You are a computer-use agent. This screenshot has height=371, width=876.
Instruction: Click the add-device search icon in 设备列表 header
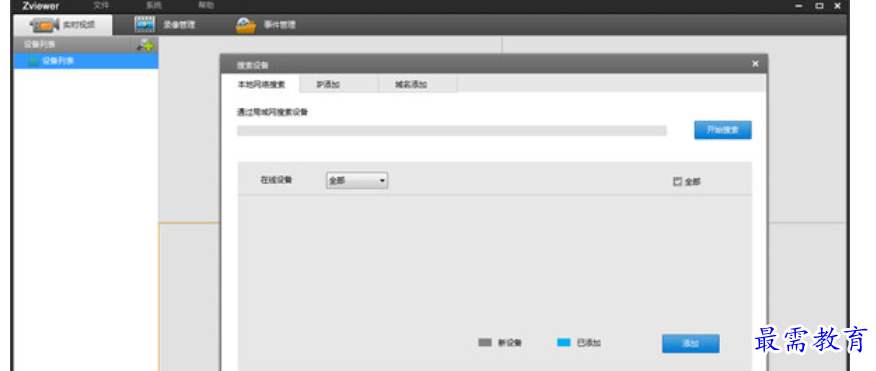[x=145, y=45]
